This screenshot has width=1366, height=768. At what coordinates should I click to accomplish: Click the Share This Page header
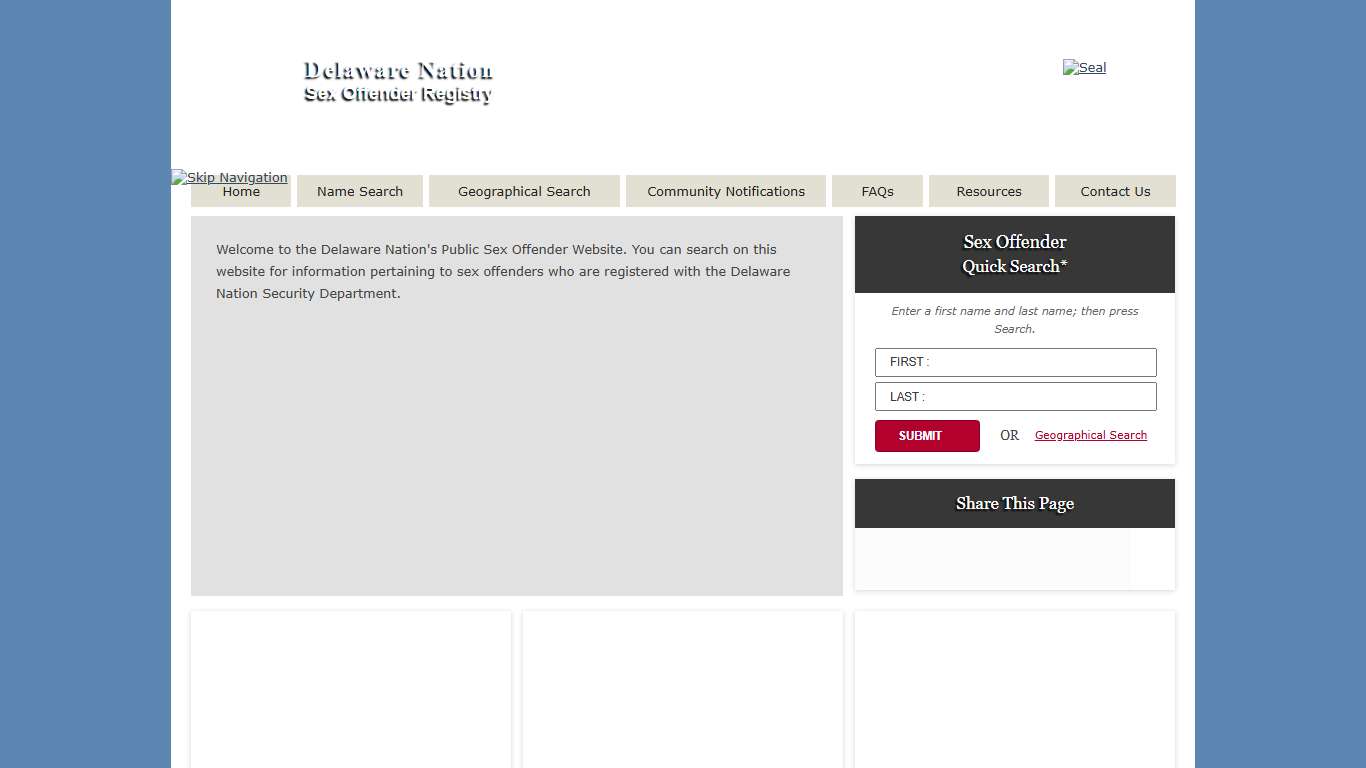click(x=1014, y=503)
